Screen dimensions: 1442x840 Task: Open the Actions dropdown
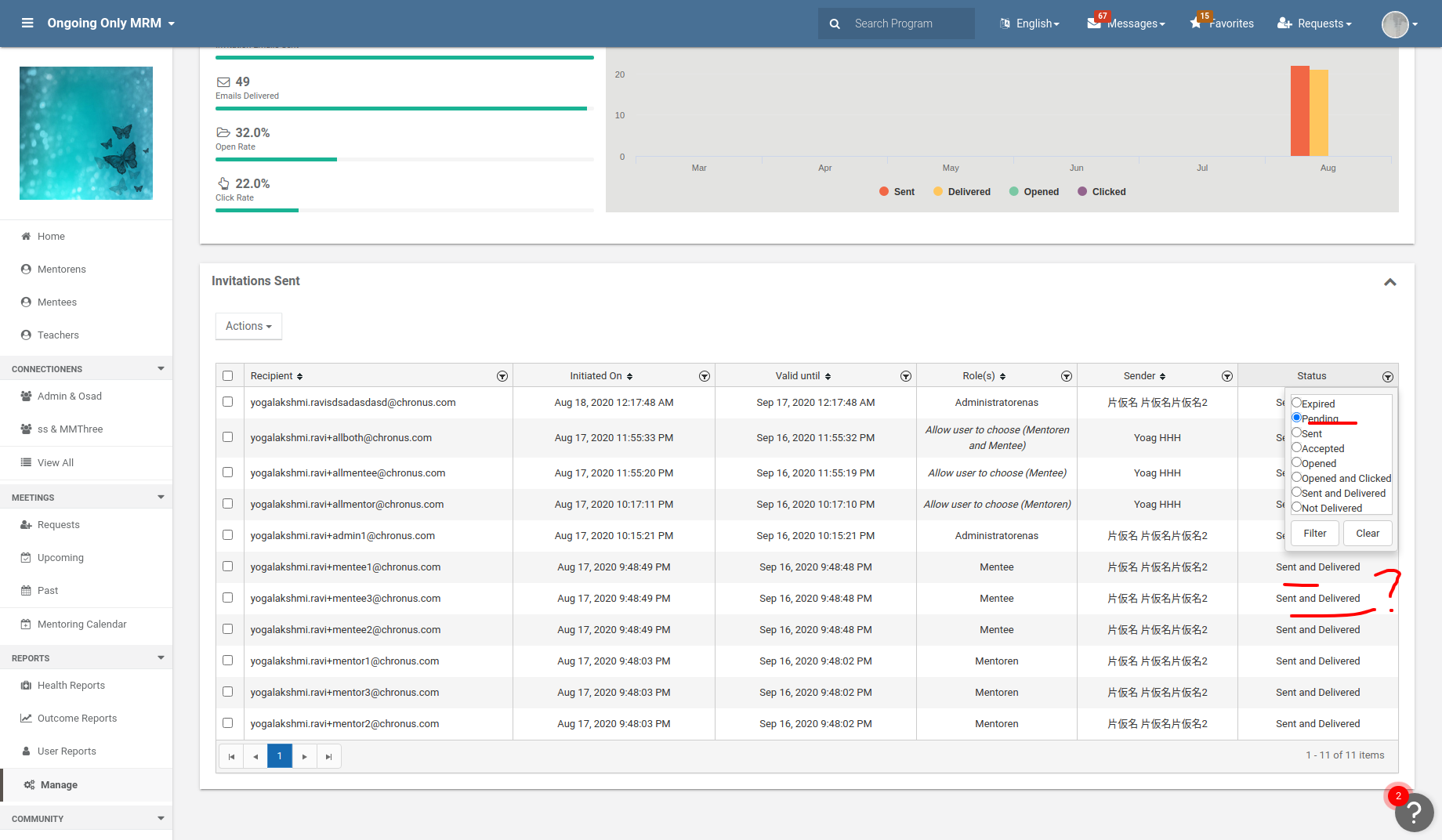248,326
